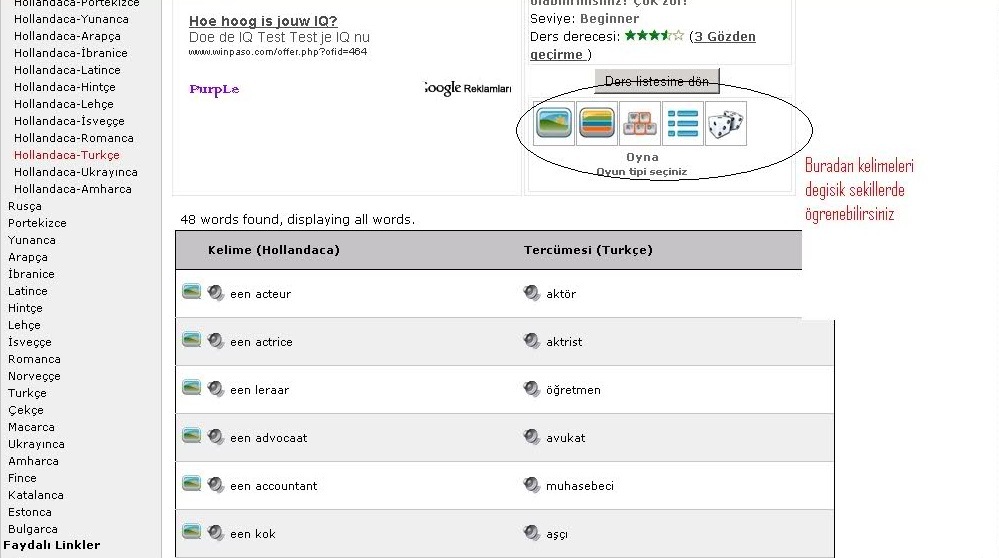Click the 'Ders listesine dön' button
Image resolution: width=999 pixels, height=558 pixels.
click(x=657, y=82)
